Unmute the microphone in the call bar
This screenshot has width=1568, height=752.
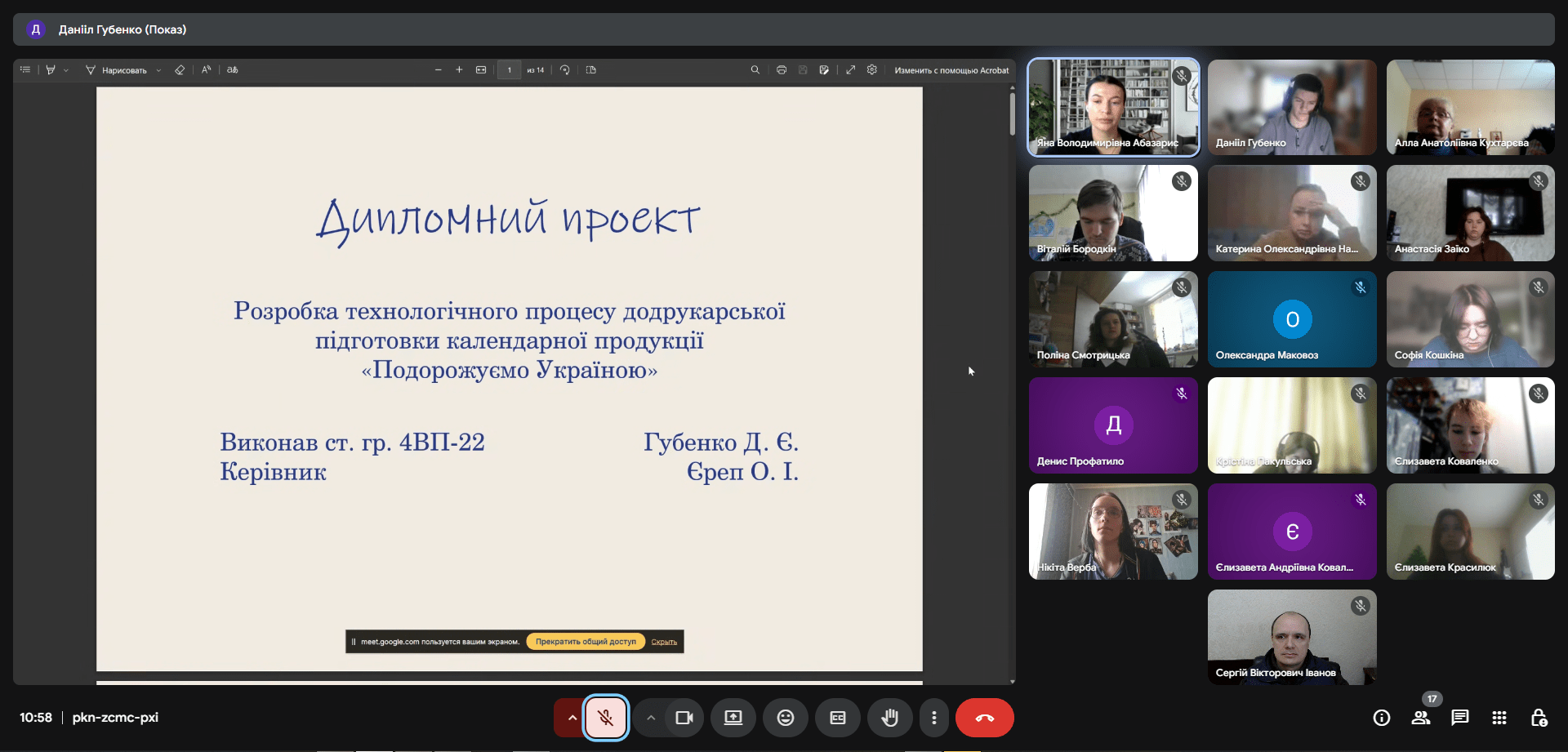605,718
